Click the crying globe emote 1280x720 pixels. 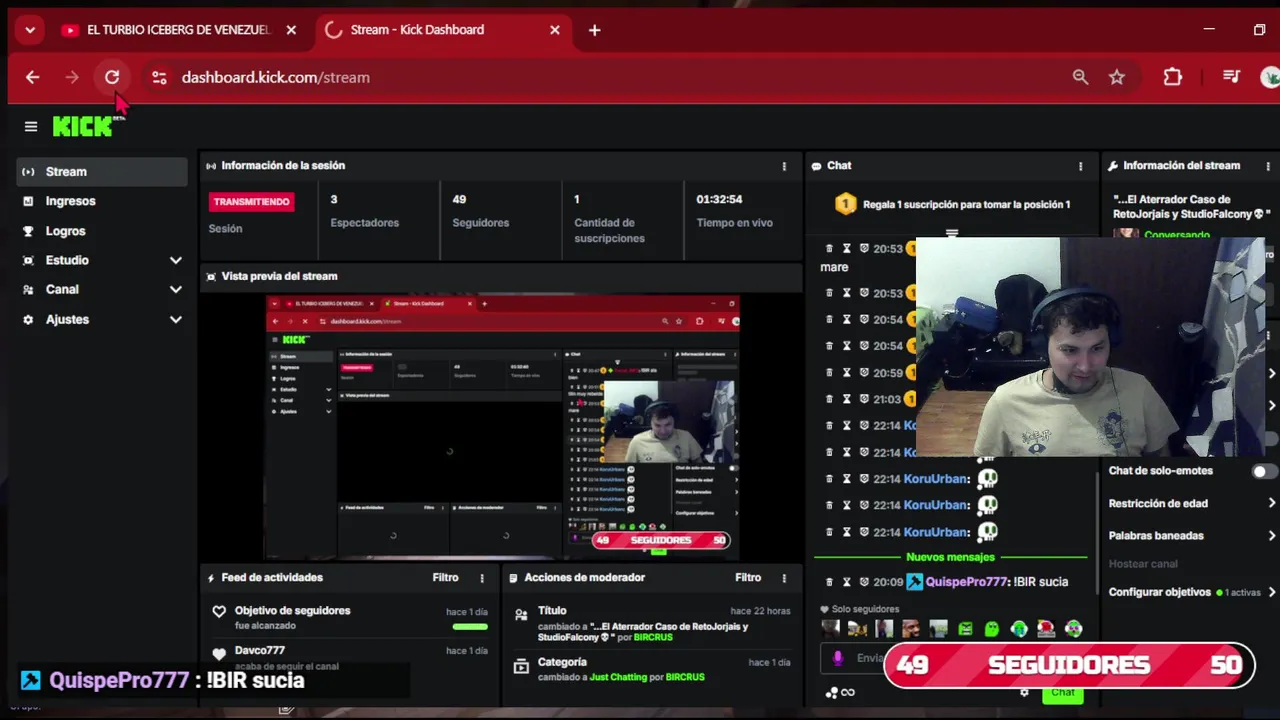[1019, 629]
